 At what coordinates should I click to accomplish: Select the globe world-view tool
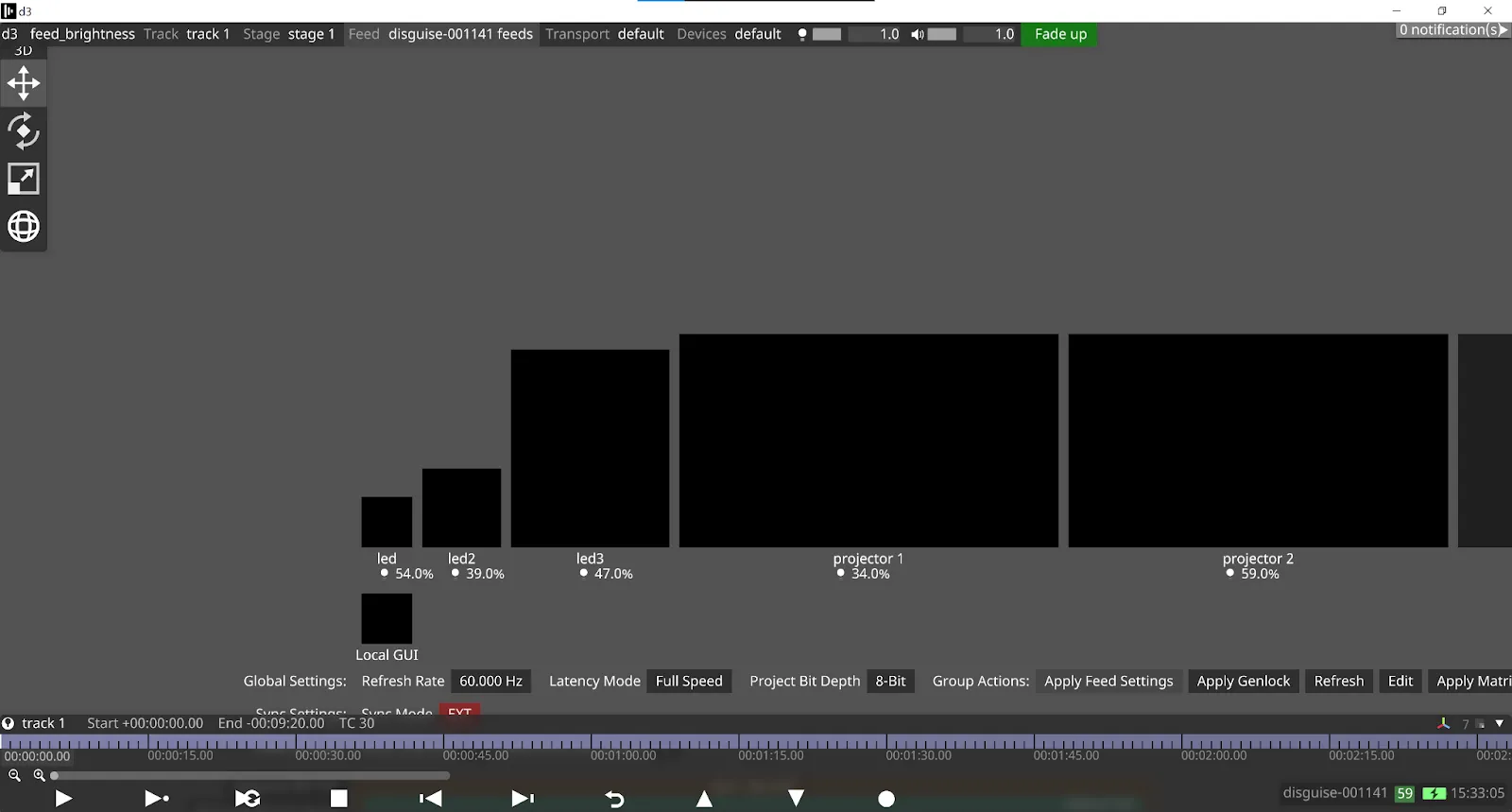pyautogui.click(x=24, y=227)
